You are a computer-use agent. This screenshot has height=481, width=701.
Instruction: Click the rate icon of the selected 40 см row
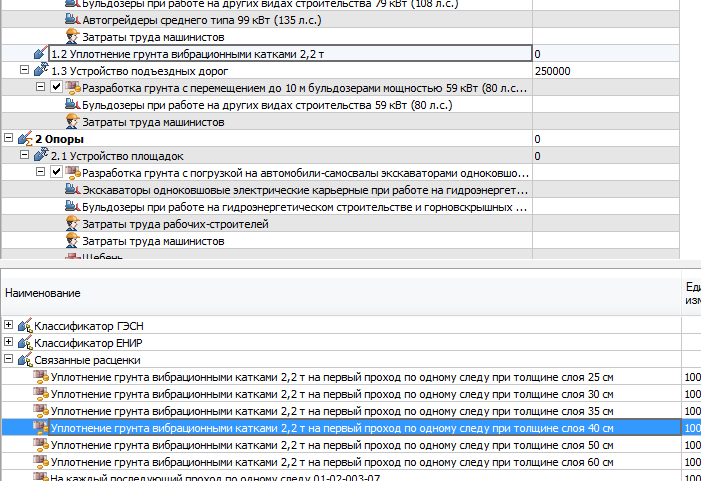point(41,428)
